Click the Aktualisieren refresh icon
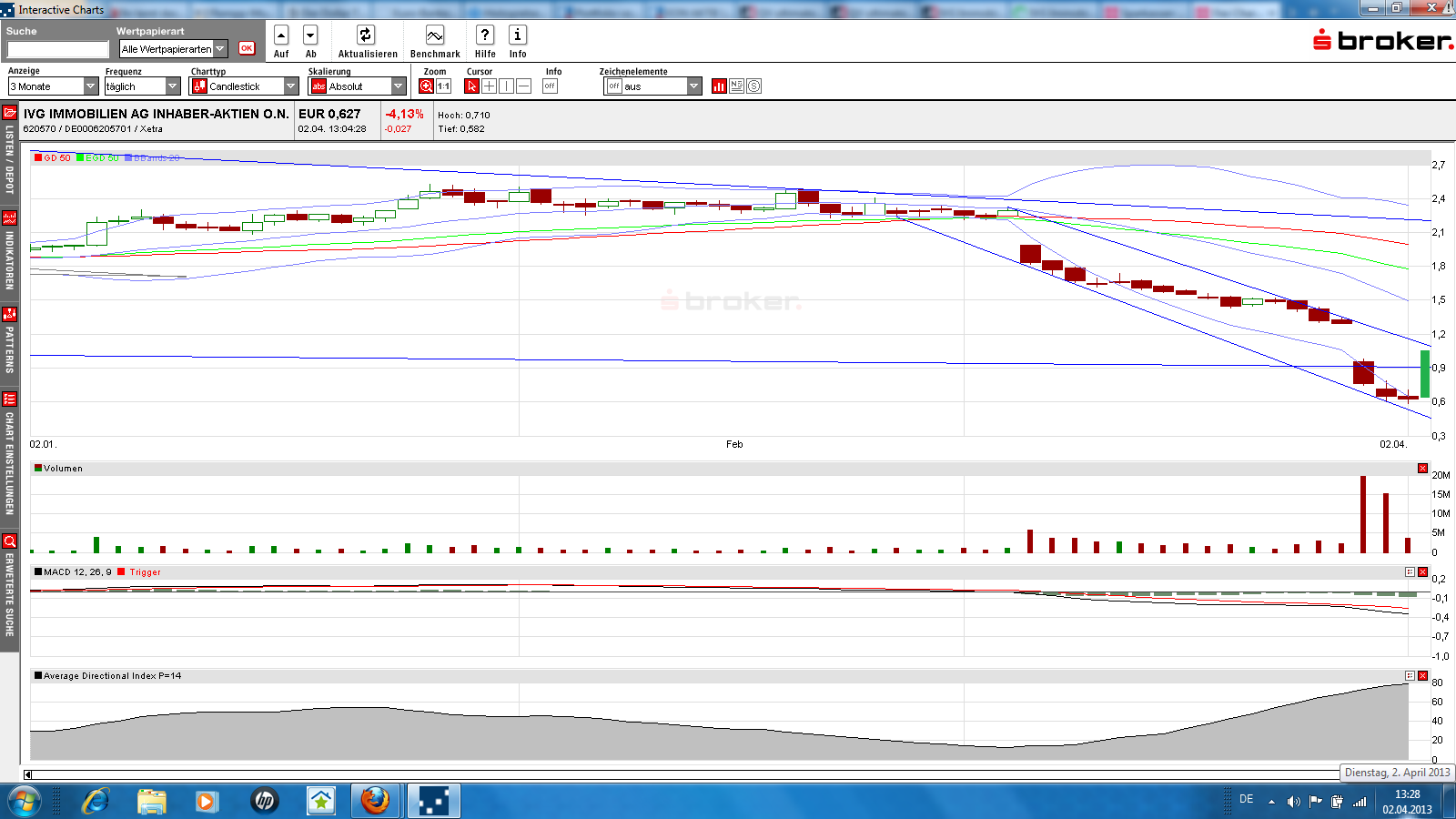Image resolution: width=1456 pixels, height=819 pixels. pyautogui.click(x=366, y=35)
